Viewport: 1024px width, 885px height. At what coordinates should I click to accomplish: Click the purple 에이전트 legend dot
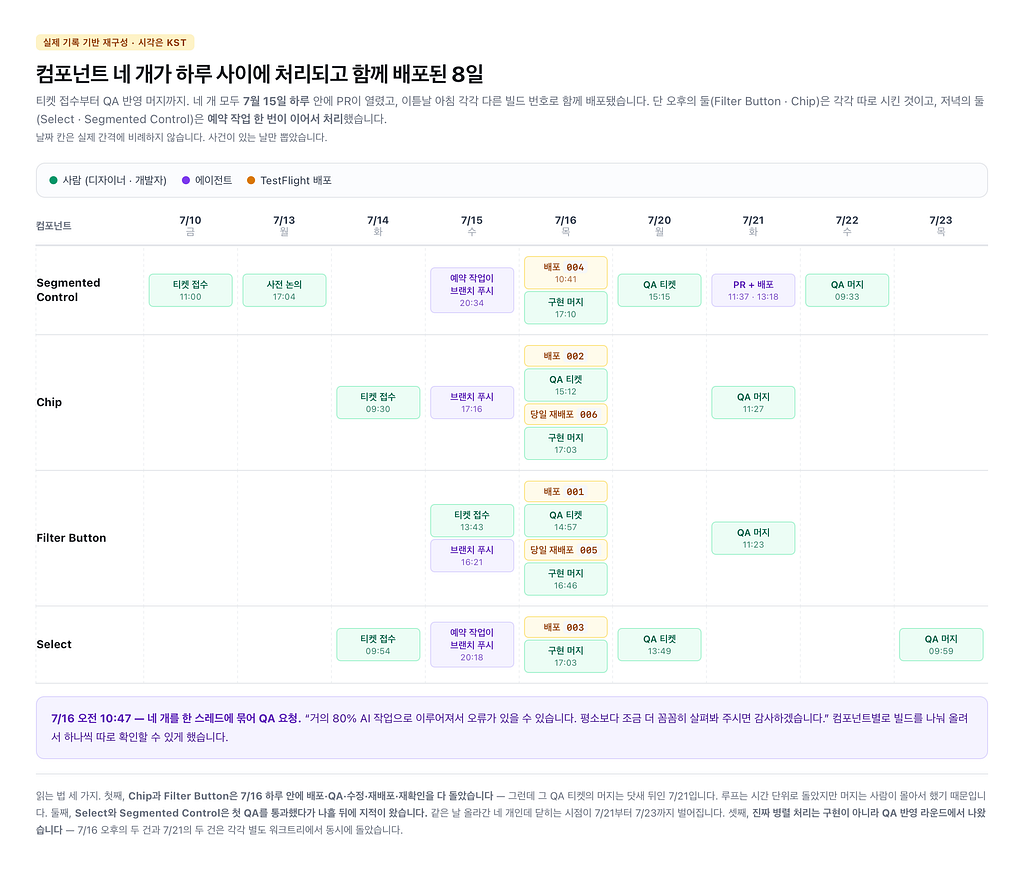coord(186,180)
